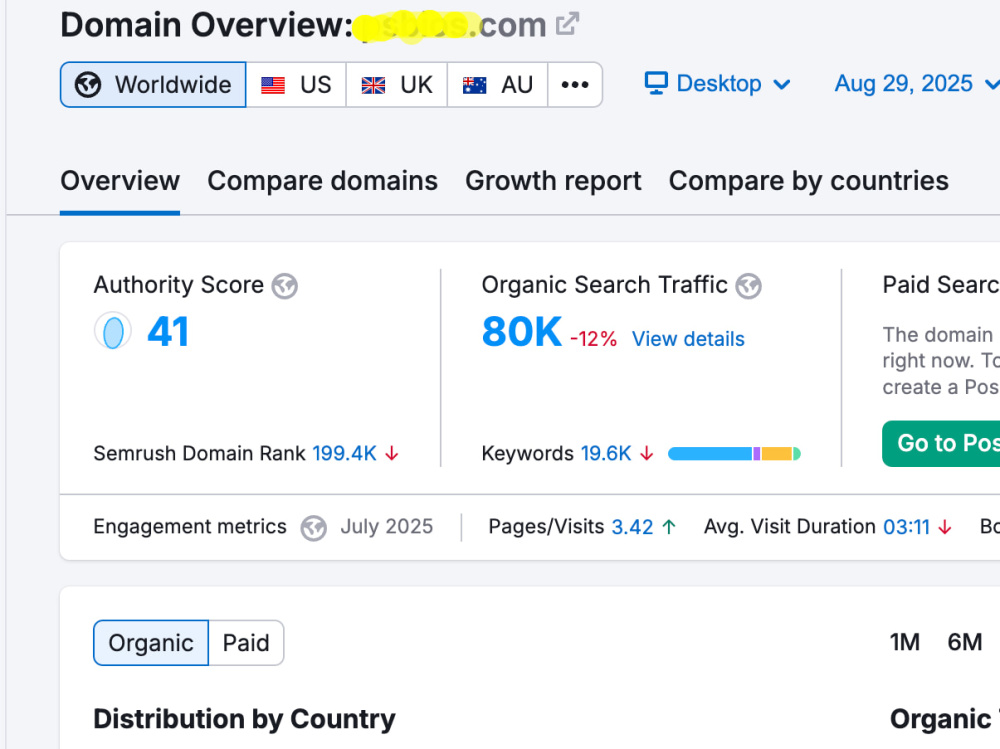Click the Authority Score oval chart icon
This screenshot has width=1000, height=749.
(113, 331)
